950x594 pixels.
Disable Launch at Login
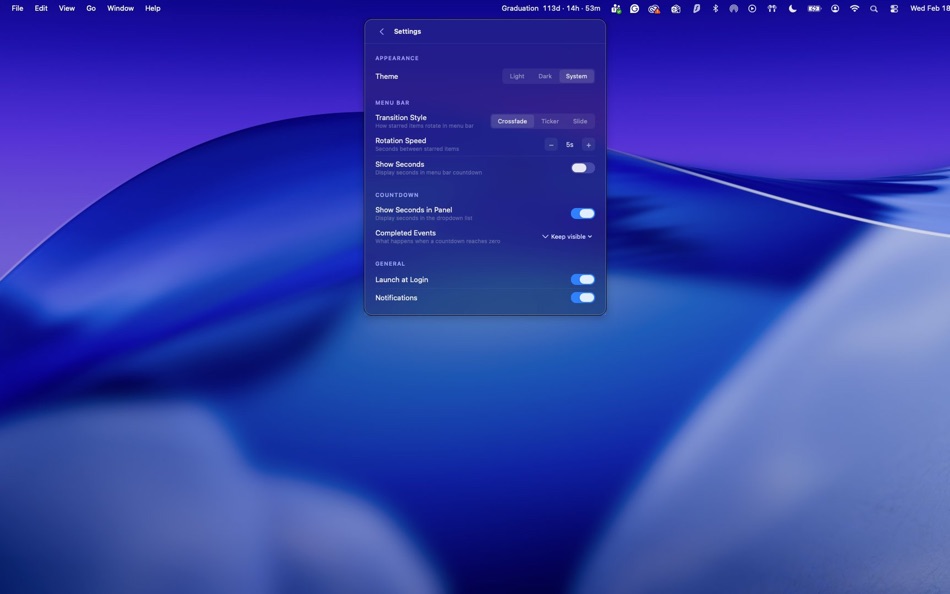click(x=581, y=279)
